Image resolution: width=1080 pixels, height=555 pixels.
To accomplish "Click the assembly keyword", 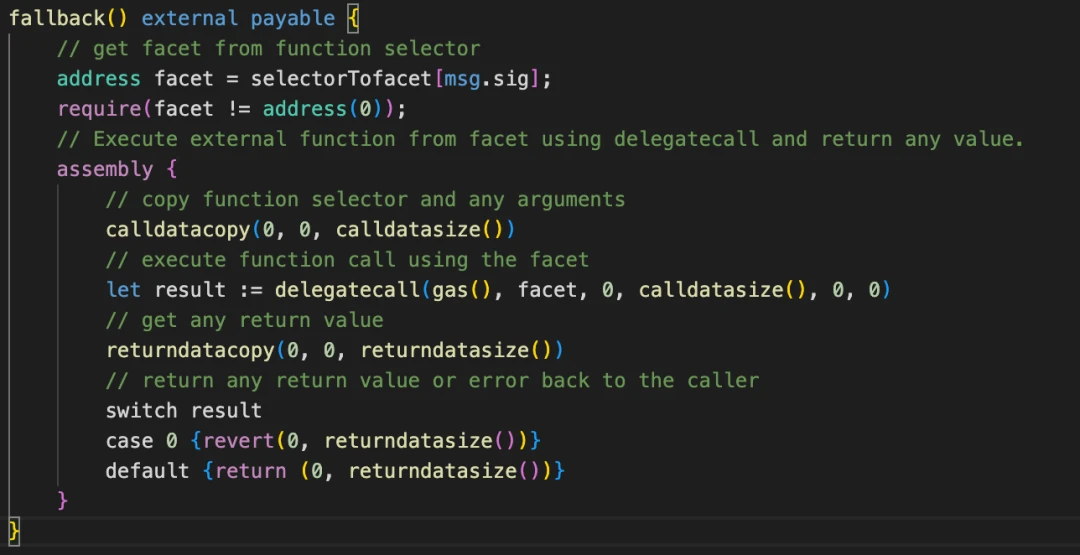I will click(105, 169).
